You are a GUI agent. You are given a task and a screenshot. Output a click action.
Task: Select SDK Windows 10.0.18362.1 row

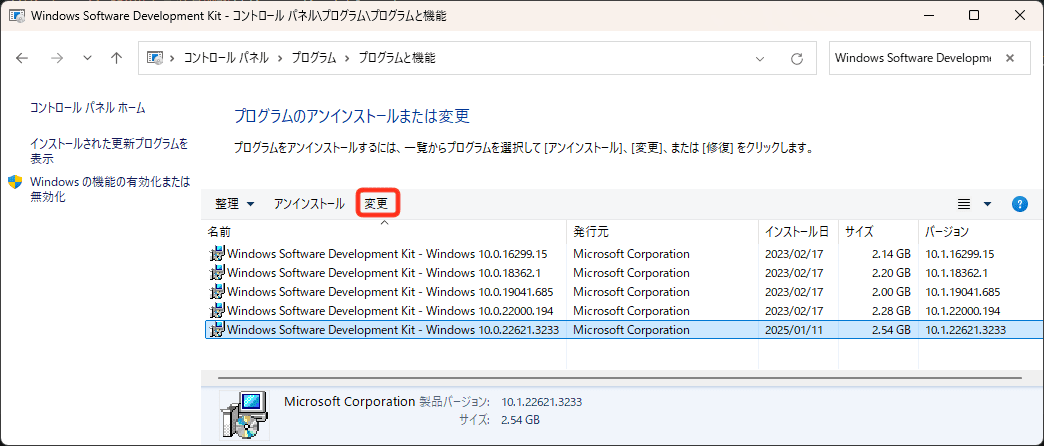coord(624,273)
